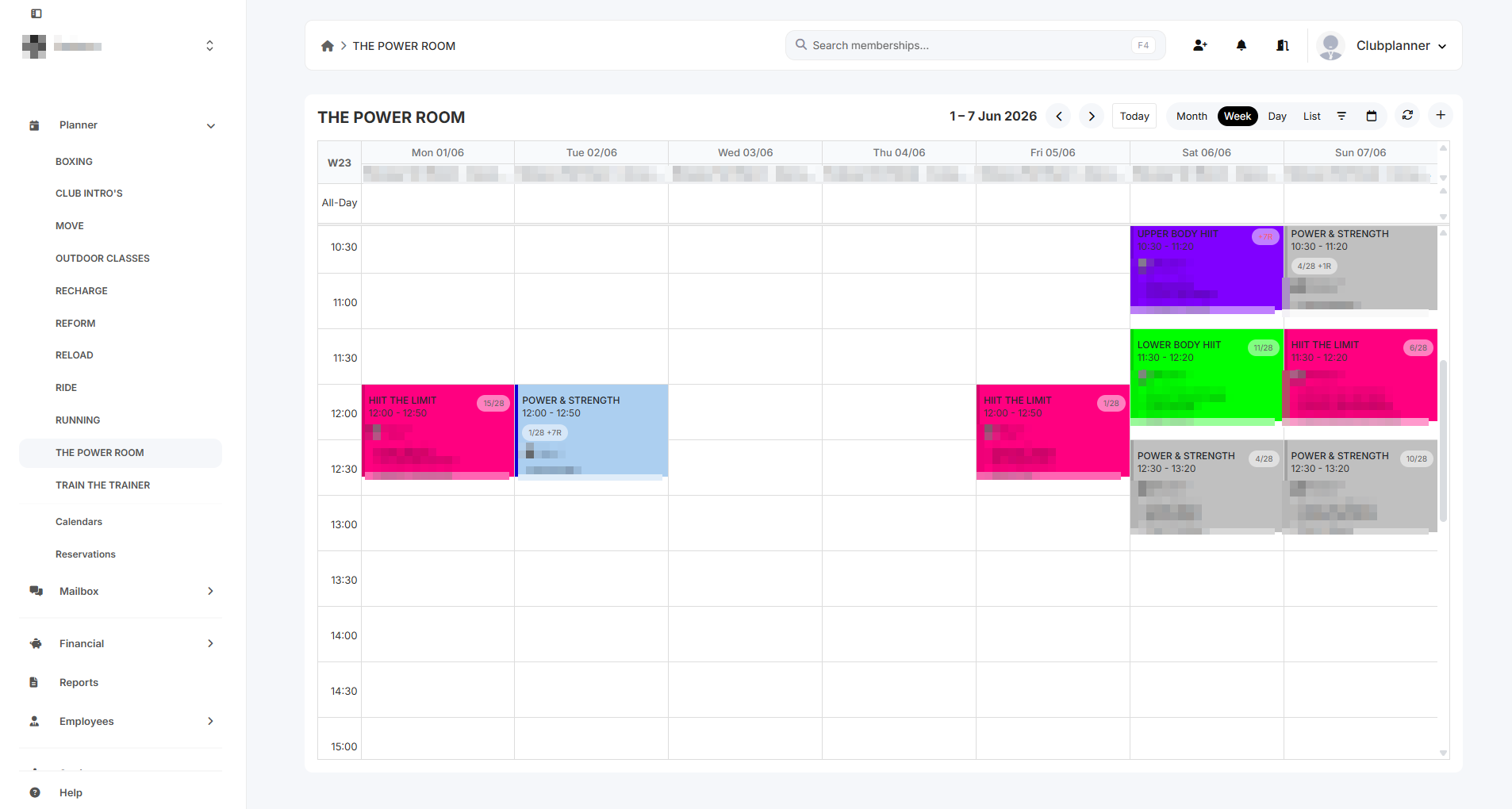Click the Reports document icon
Viewport: 1512px width, 809px height.
click(34, 682)
